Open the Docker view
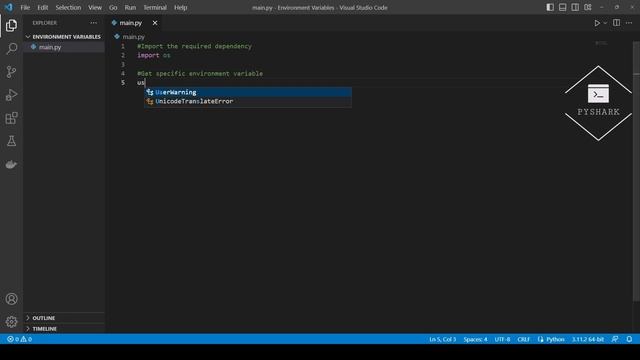The image size is (640, 360). point(11,164)
